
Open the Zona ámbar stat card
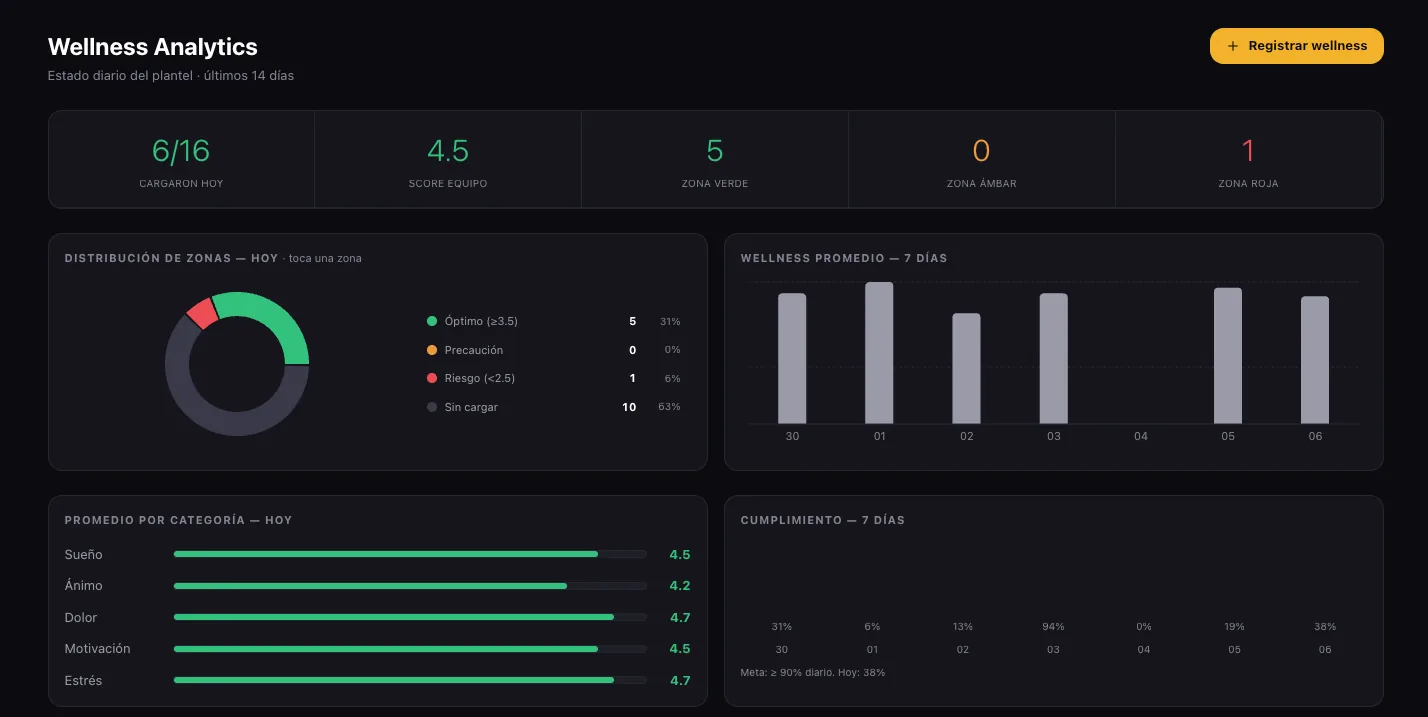click(982, 160)
